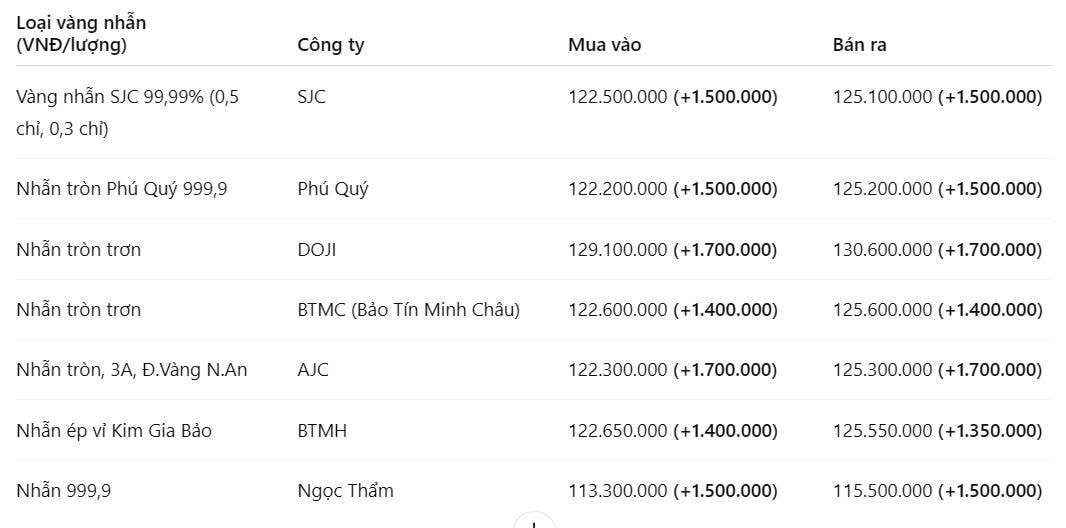The width and height of the screenshot is (1066, 528).
Task: Click the "Công ty" column header
Action: (330, 46)
